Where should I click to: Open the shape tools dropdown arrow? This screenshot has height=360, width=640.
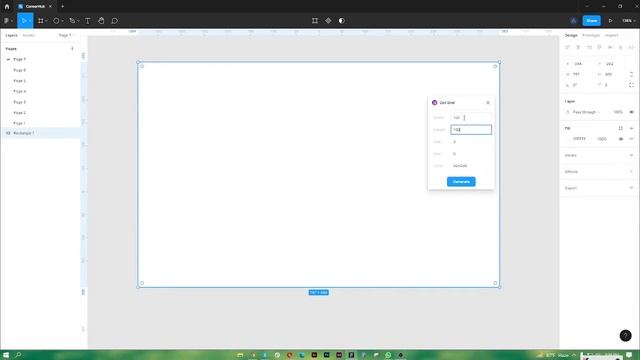[62, 21]
